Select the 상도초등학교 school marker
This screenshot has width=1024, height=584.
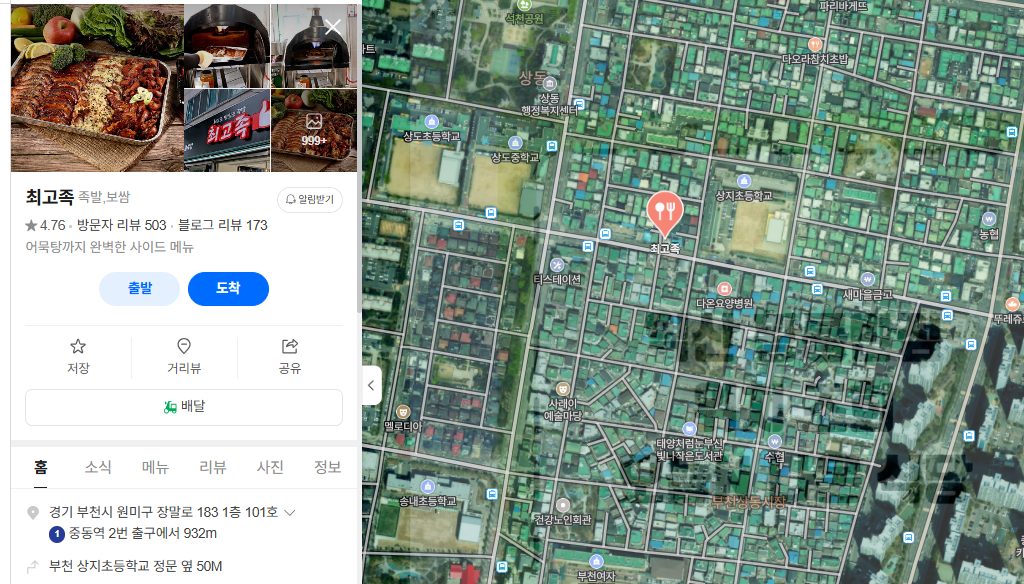(x=431, y=122)
